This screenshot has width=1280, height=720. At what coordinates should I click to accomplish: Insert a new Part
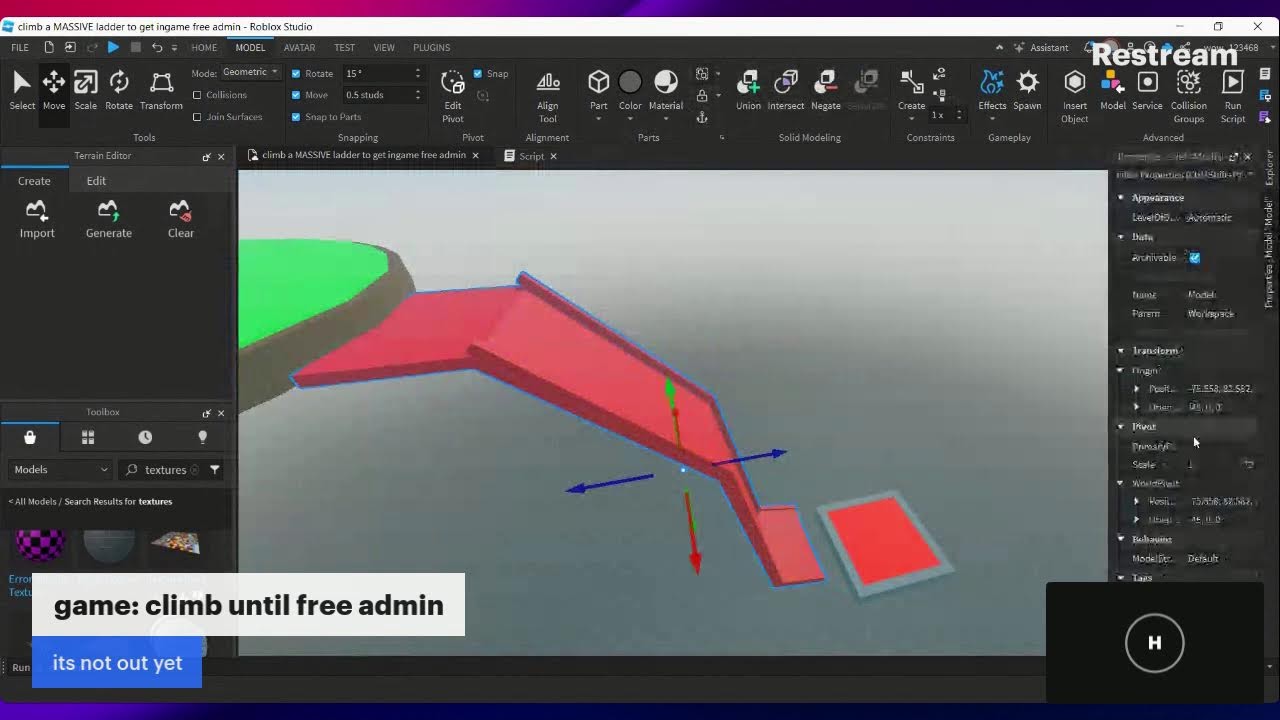click(x=598, y=90)
